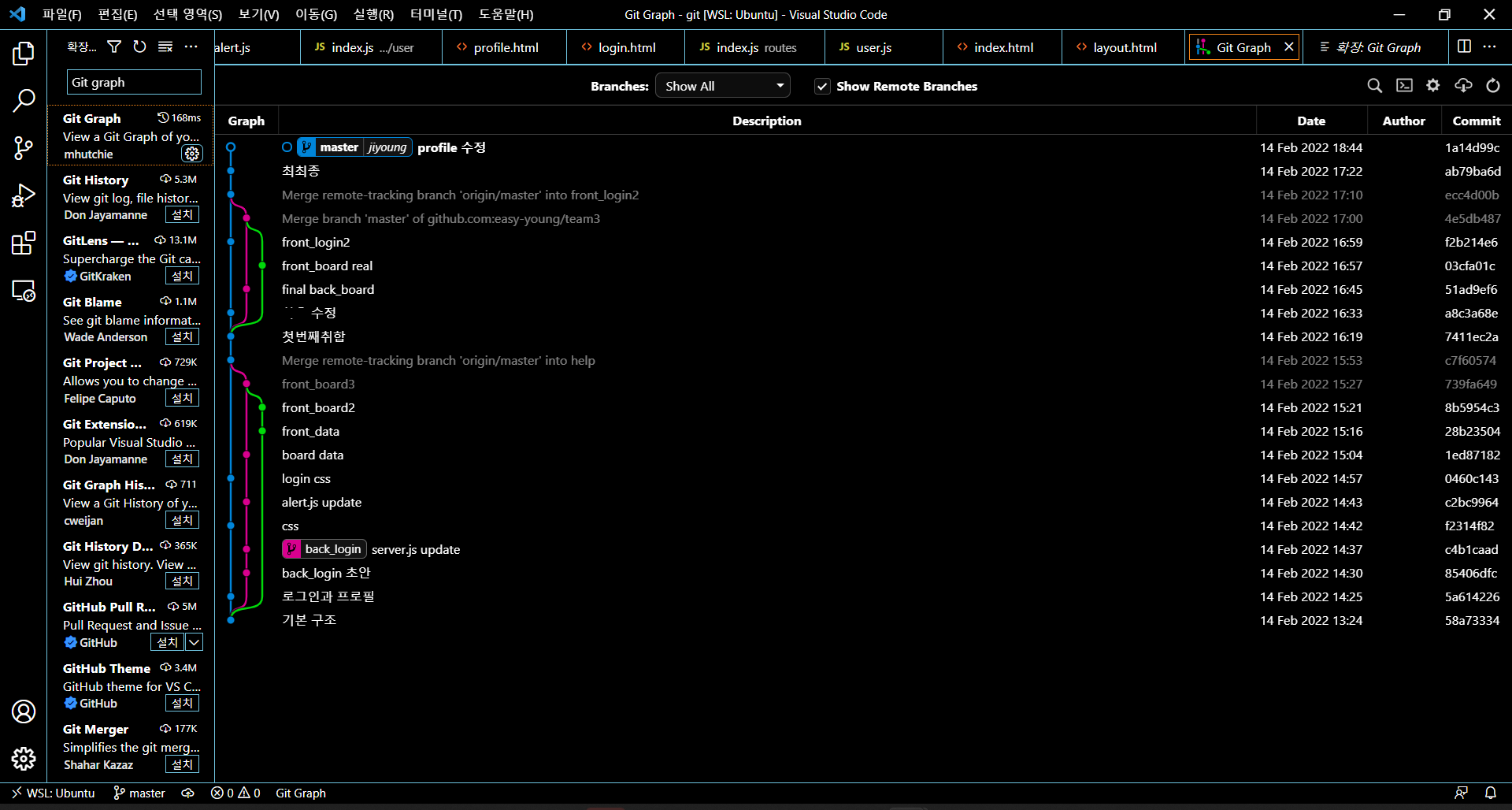Click the filter extensions funnel icon

tap(114, 47)
